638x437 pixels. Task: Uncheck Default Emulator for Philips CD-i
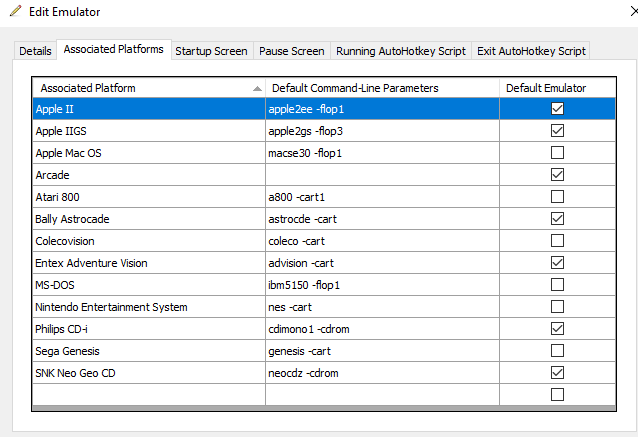(557, 328)
